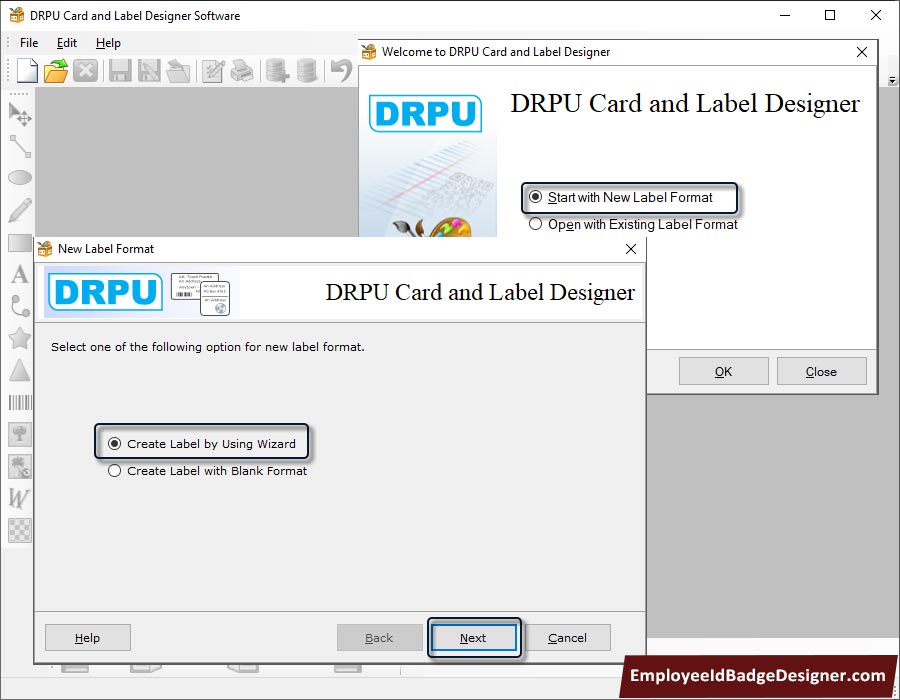Select the Triangle shape tool
The width and height of the screenshot is (900, 700).
click(20, 370)
